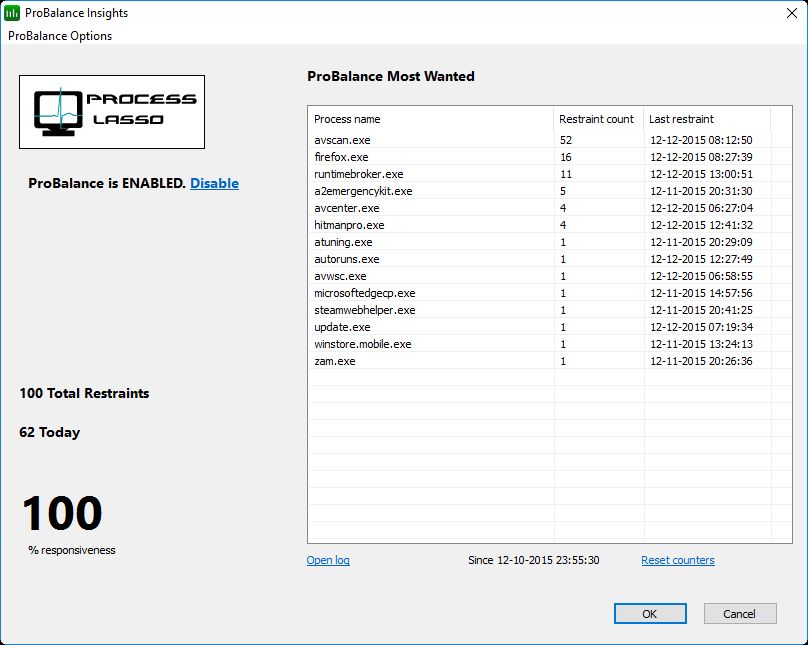Click the large 100 responsiveness value

62,513
